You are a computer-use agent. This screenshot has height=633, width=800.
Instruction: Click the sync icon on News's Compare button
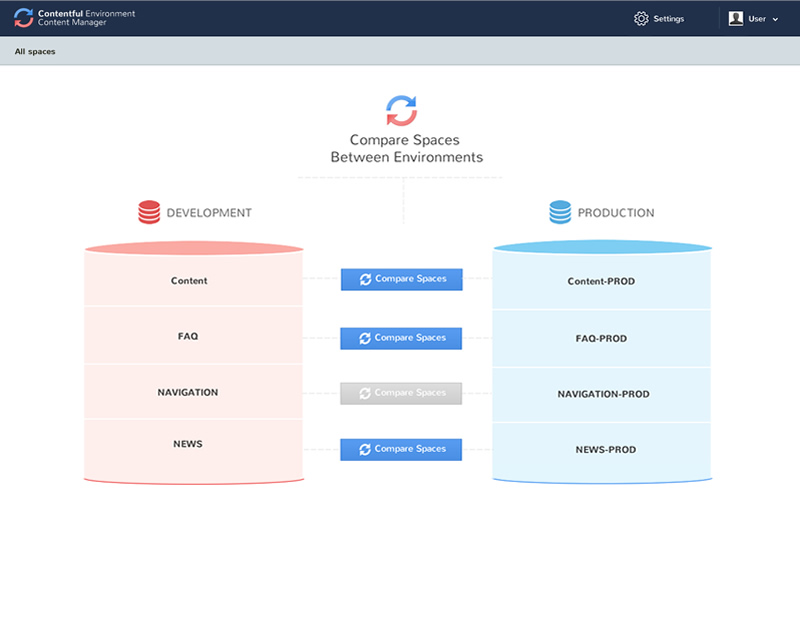click(x=365, y=450)
